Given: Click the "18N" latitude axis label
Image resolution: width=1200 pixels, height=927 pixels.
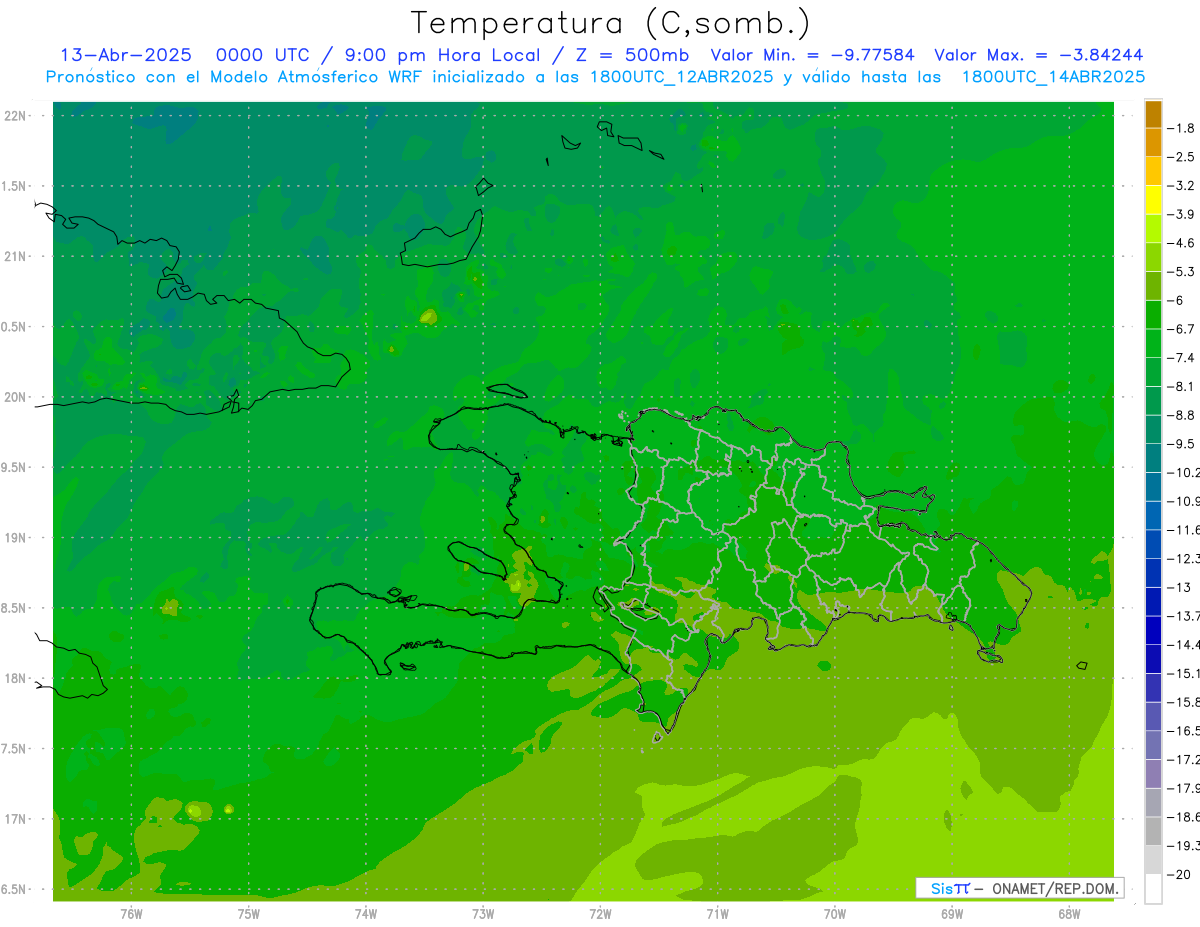Looking at the screenshot, I should tap(15, 678).
